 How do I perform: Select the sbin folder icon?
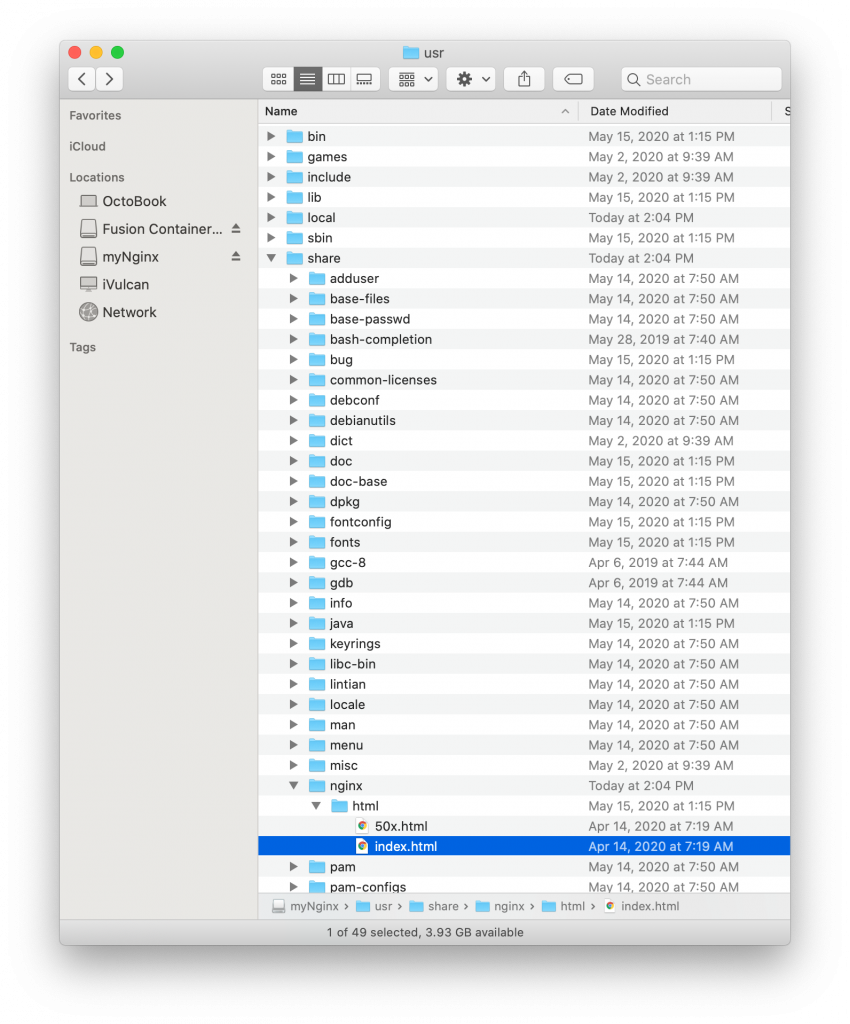tap(295, 238)
